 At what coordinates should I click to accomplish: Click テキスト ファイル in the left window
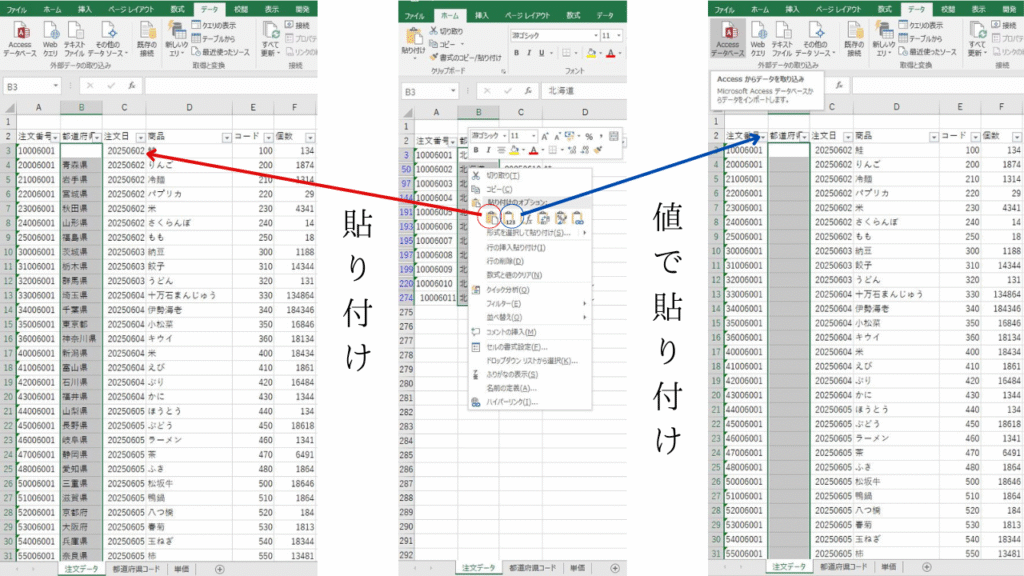coord(74,39)
